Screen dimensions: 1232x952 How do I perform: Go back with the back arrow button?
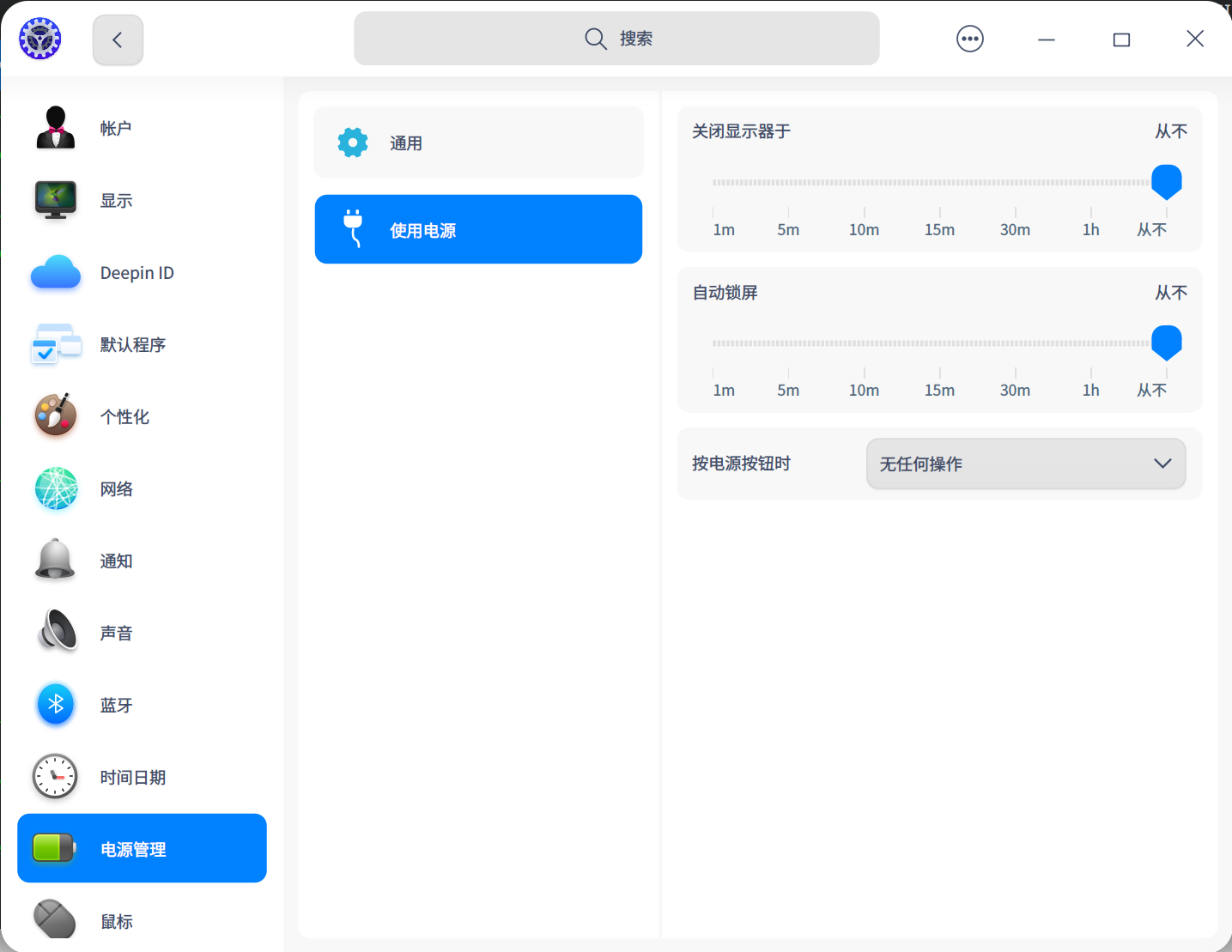click(x=118, y=39)
